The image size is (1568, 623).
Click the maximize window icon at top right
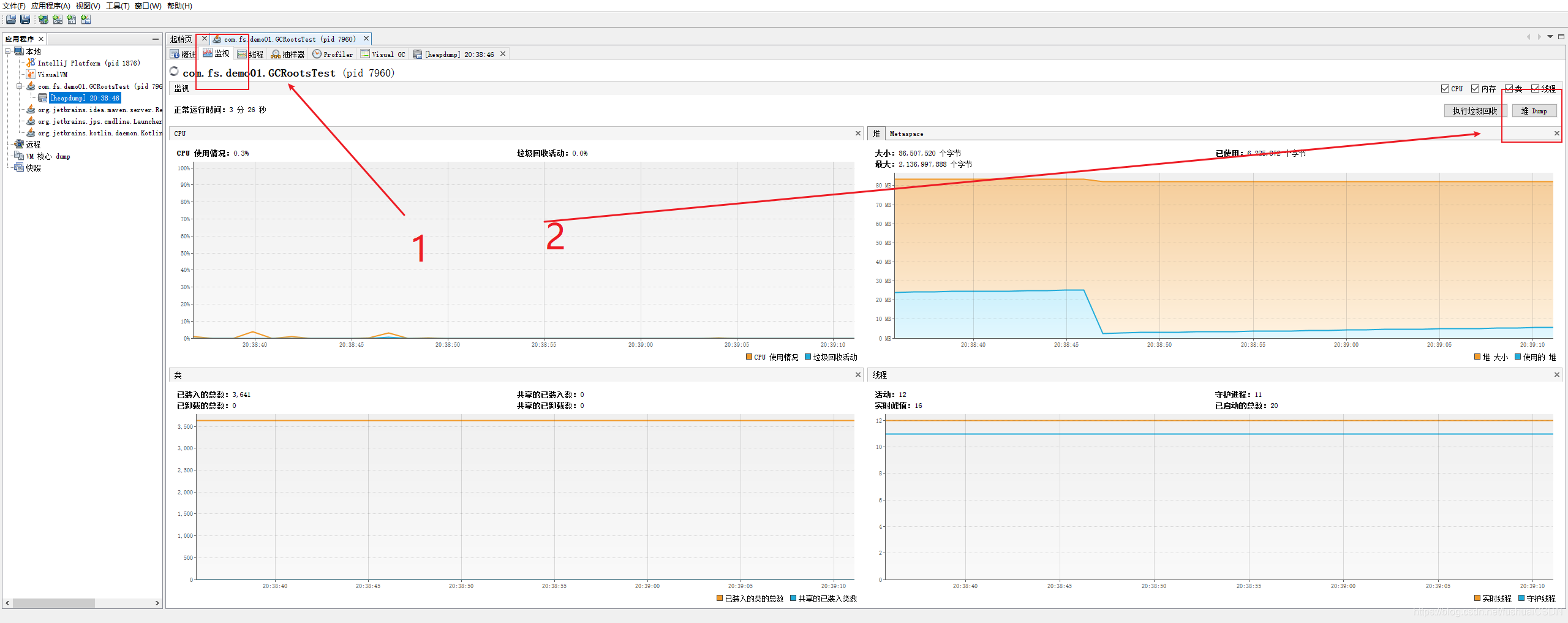[1561, 37]
